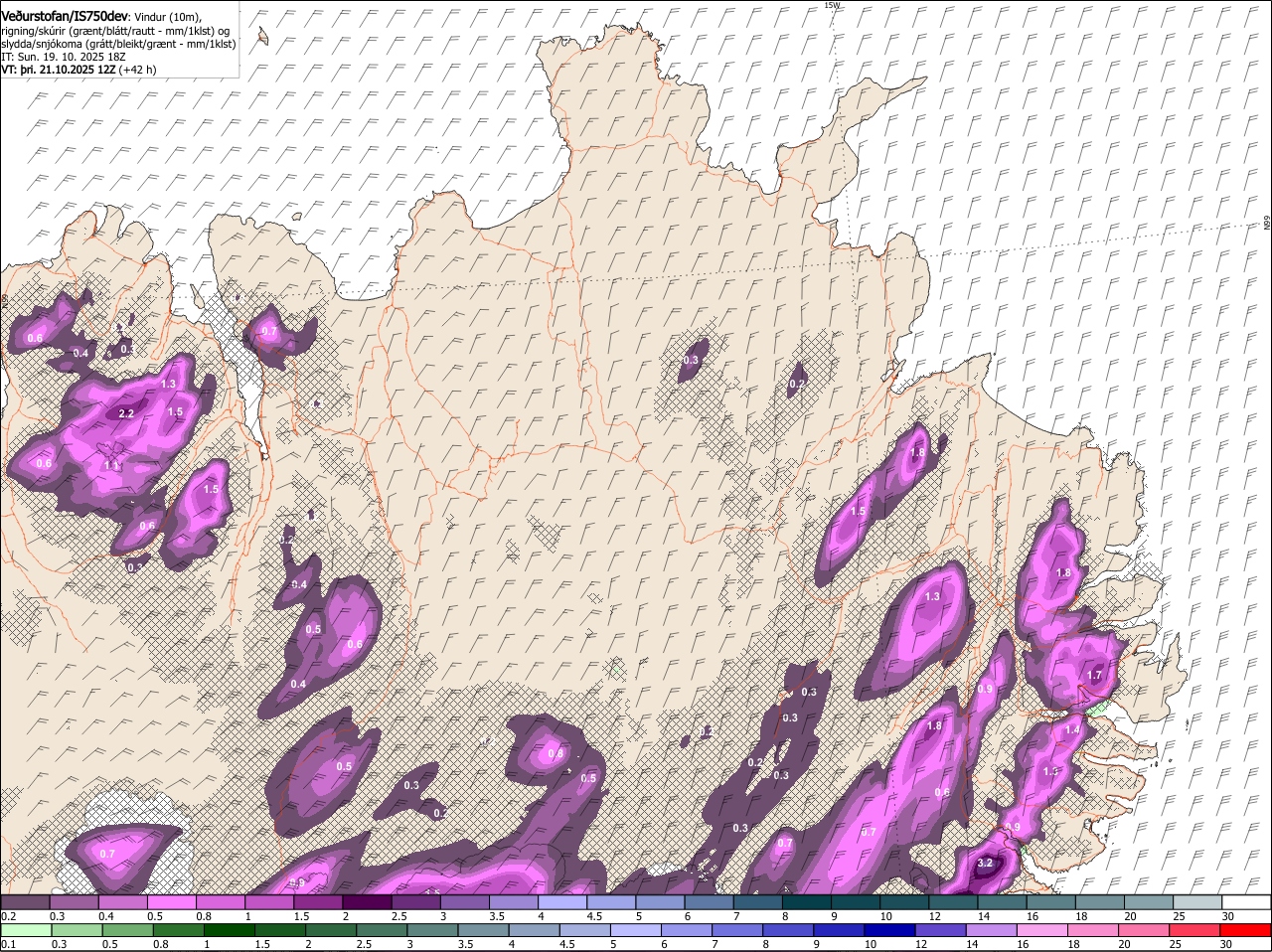Viewport: 1272px width, 952px height.
Task: Select the 'IT: Sun. 19. 10. 2025 18Z' line
Action: tap(63, 57)
